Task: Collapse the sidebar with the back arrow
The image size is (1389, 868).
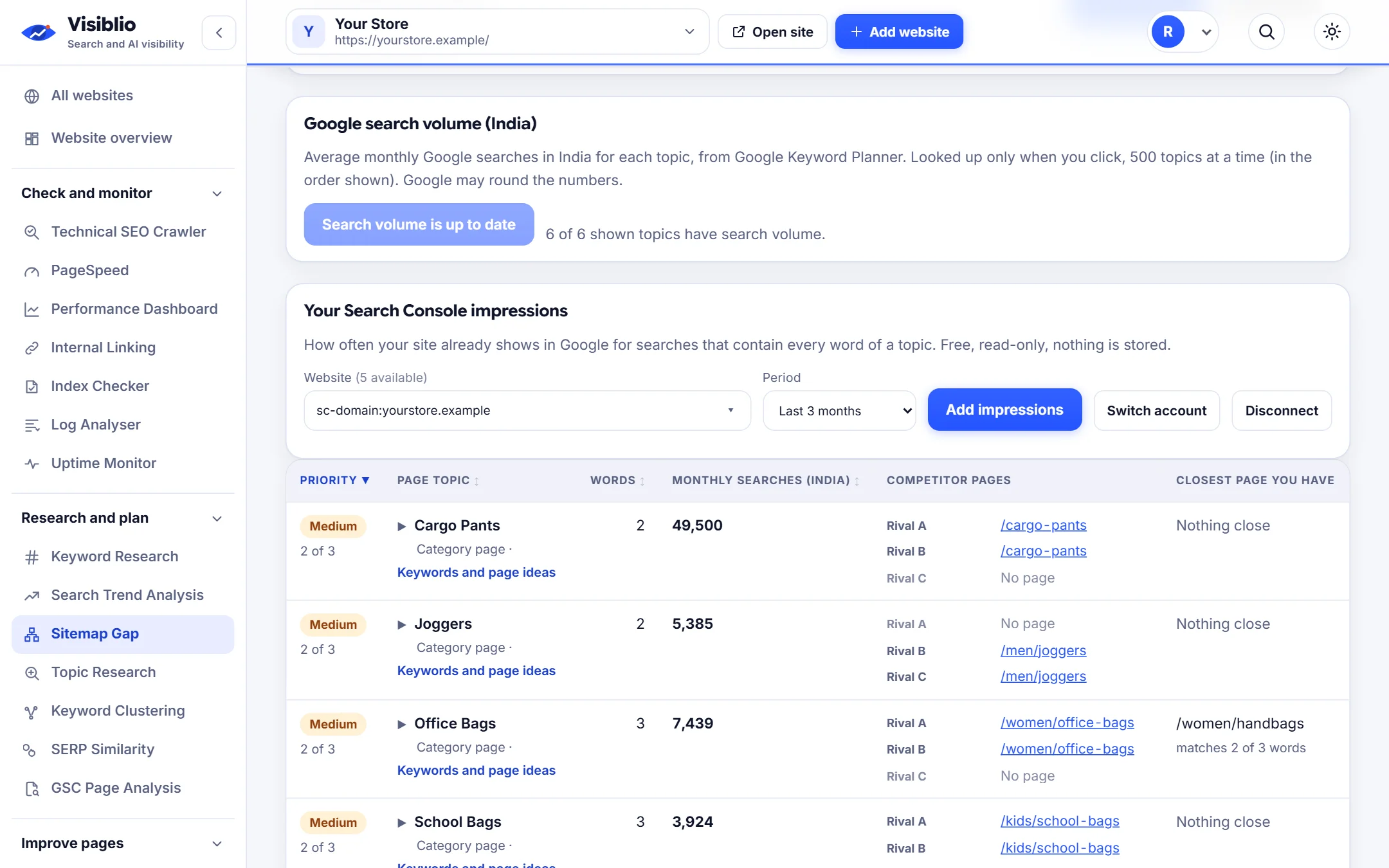Action: (x=219, y=32)
